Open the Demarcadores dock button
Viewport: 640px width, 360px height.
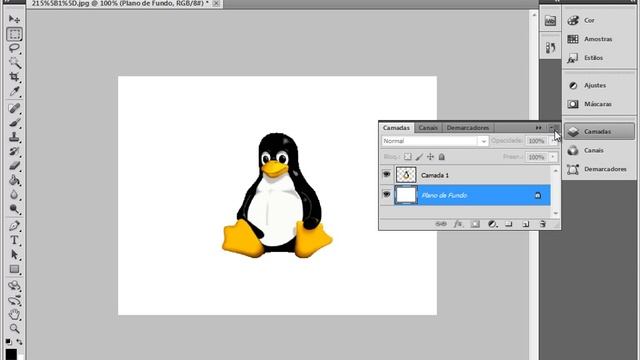599,169
